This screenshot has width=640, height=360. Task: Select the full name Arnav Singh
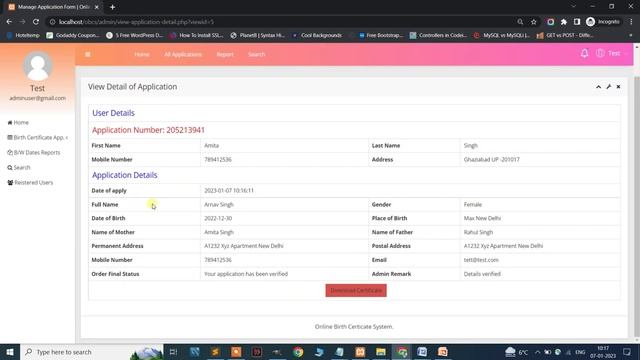219,204
